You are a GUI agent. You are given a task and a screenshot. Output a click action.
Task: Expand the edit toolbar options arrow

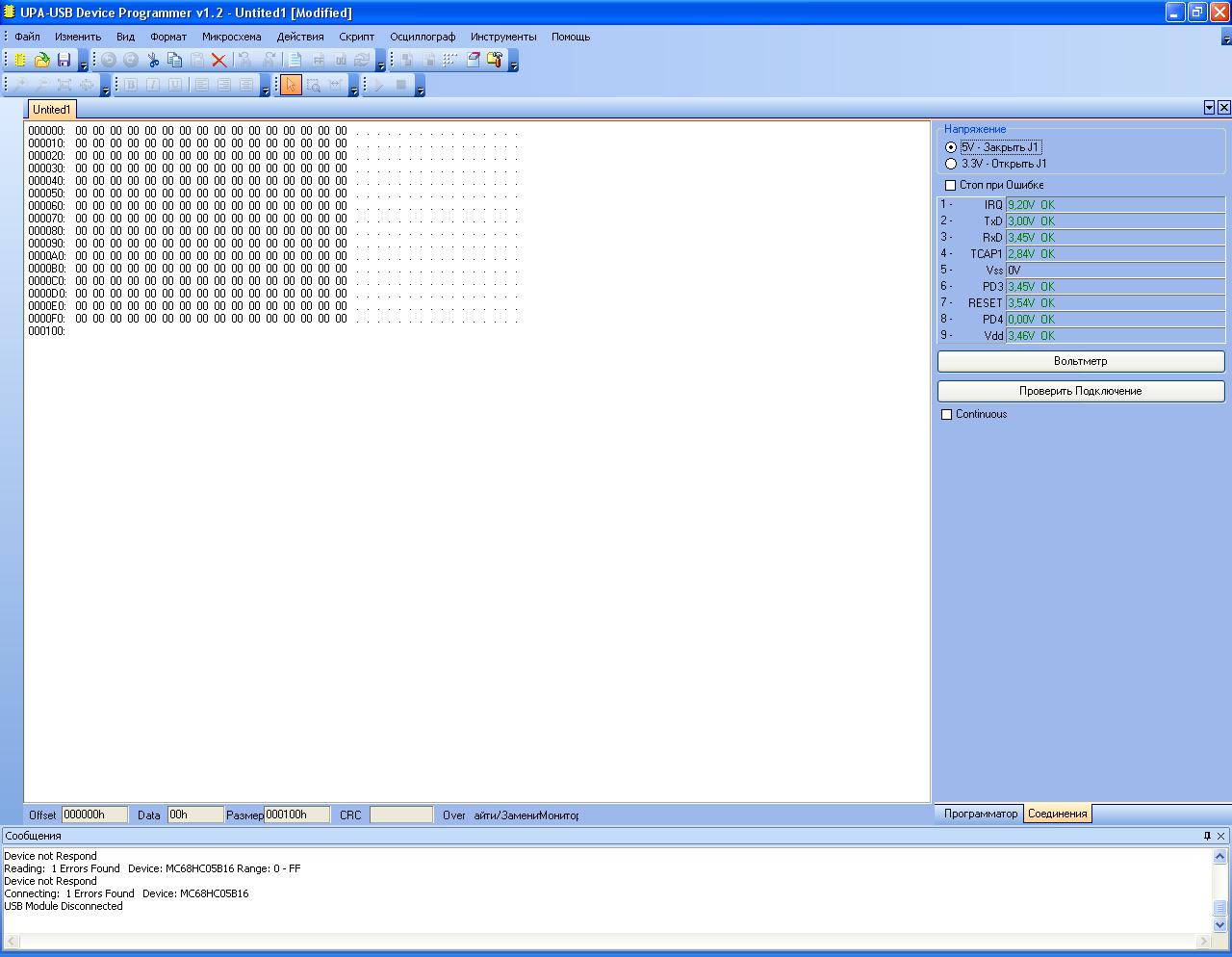(381, 62)
